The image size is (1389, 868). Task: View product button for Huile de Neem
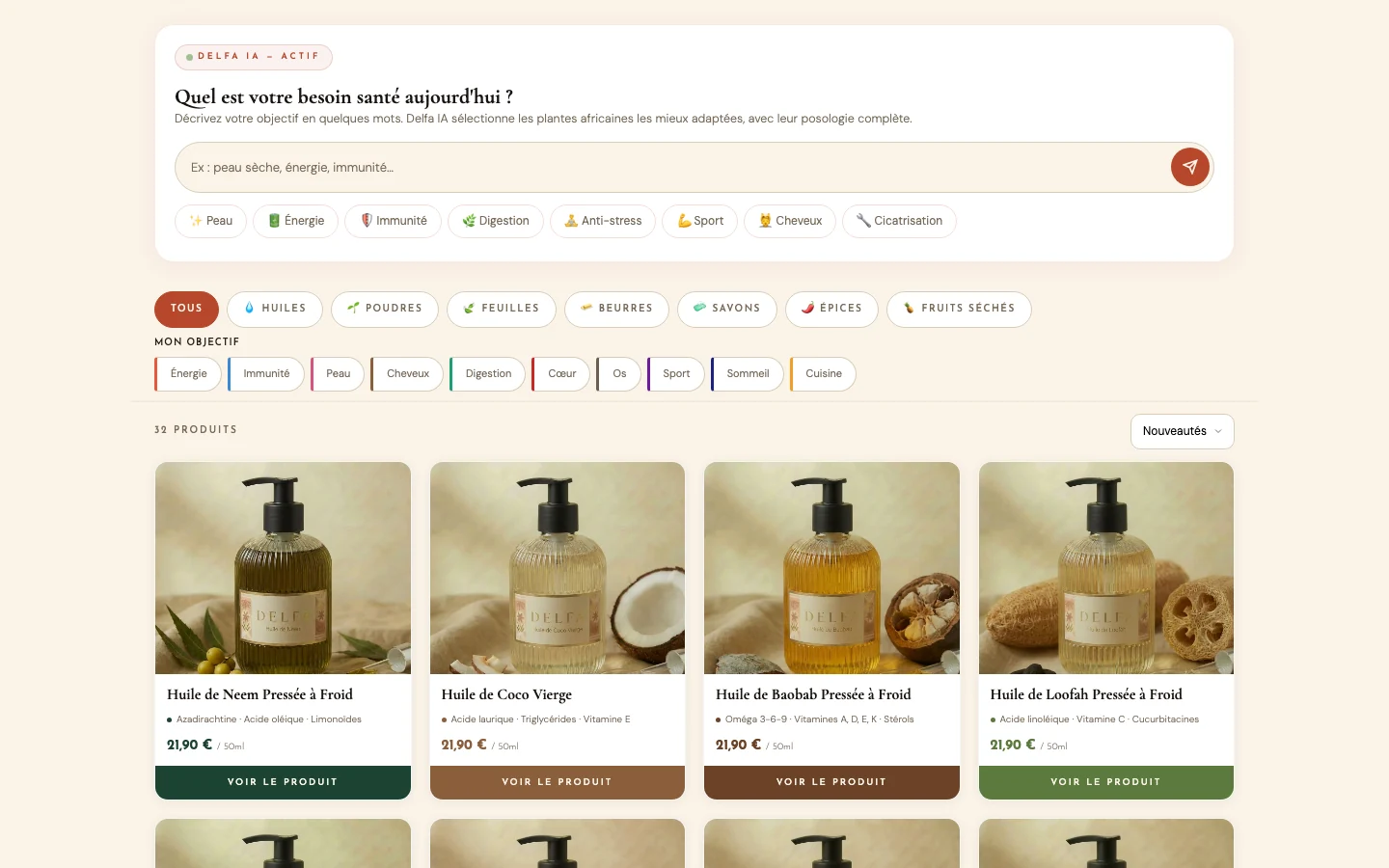(283, 782)
